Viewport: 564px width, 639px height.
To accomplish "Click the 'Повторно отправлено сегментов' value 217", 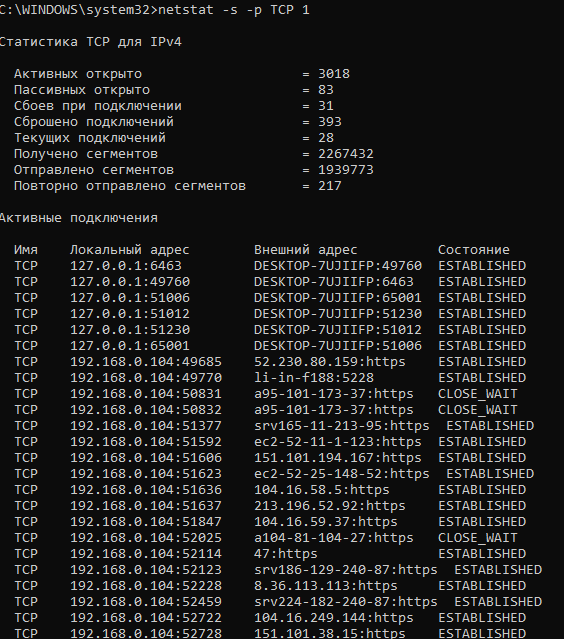I will [330, 186].
